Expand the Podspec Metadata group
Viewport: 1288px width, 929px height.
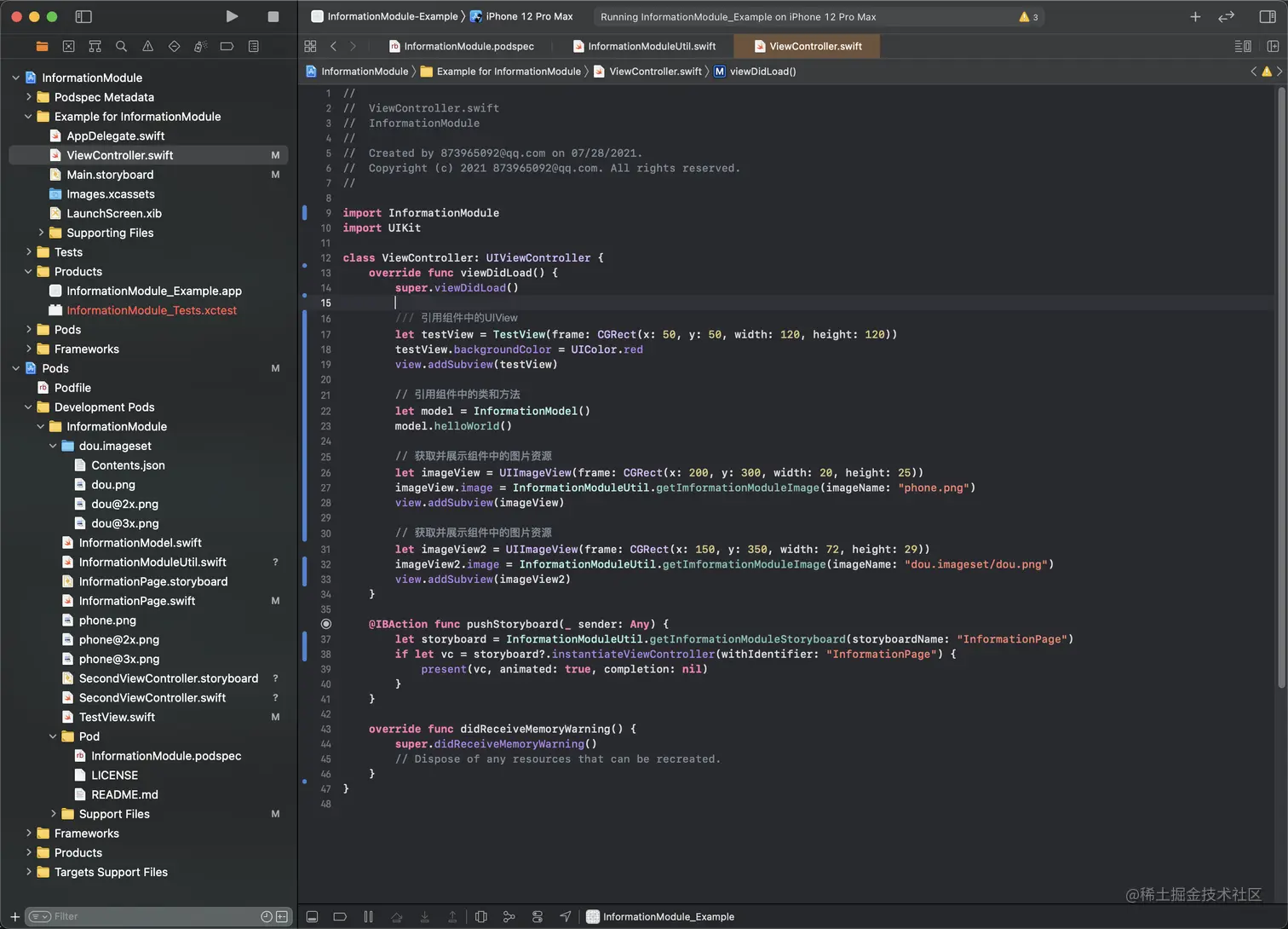point(28,97)
